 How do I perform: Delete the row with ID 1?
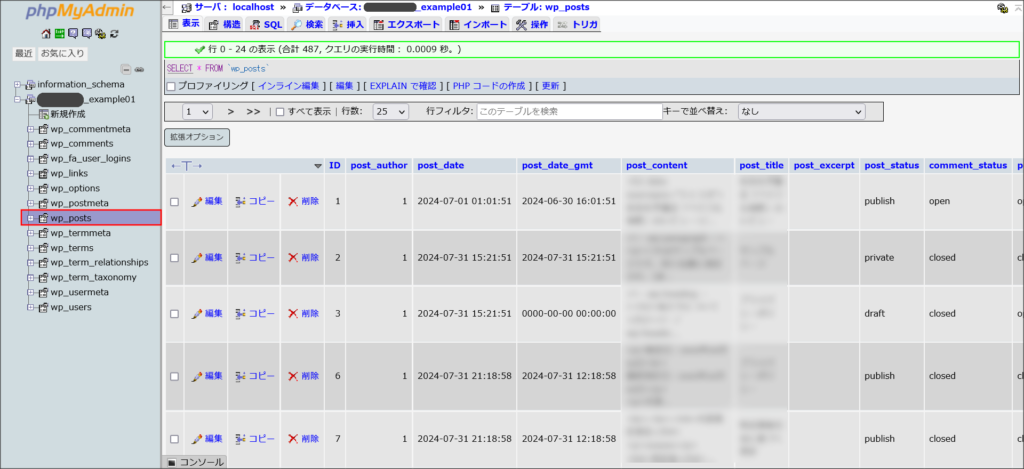point(304,201)
